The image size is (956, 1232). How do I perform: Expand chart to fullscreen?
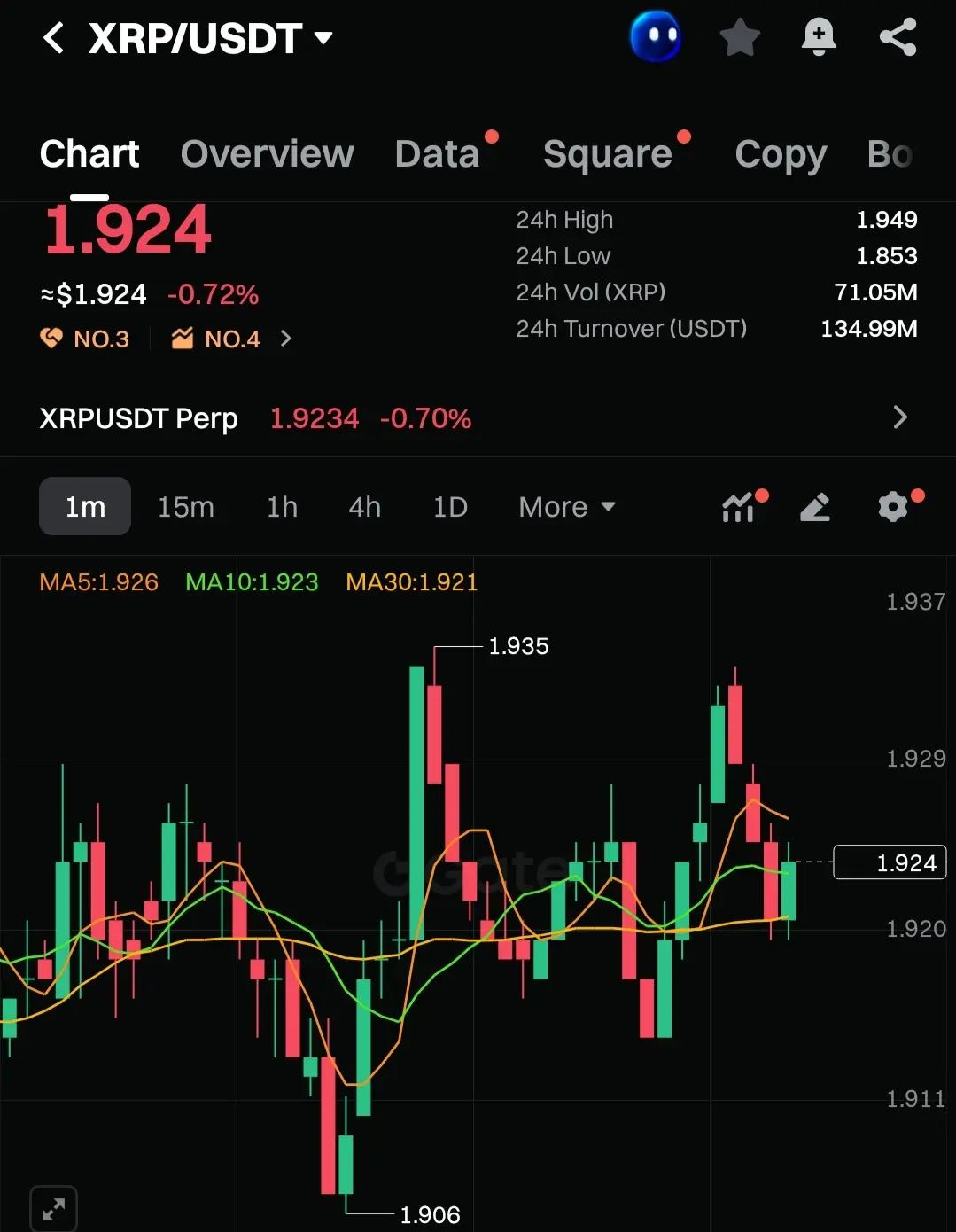(53, 1208)
